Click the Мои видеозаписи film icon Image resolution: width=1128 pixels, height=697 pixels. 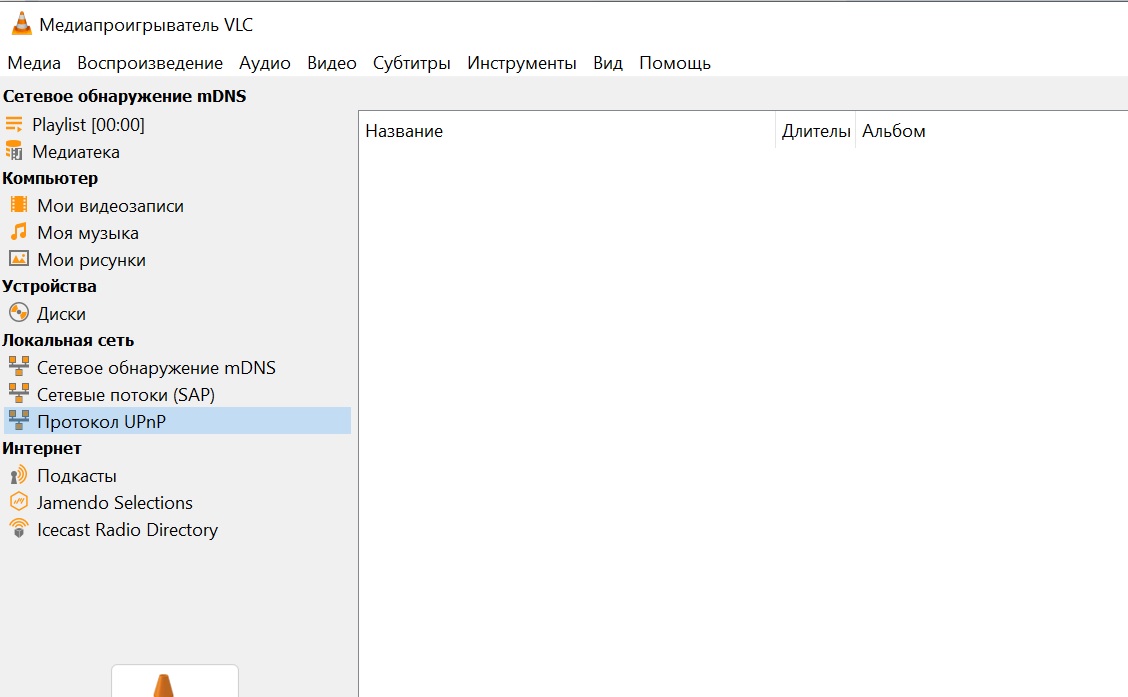pos(19,205)
